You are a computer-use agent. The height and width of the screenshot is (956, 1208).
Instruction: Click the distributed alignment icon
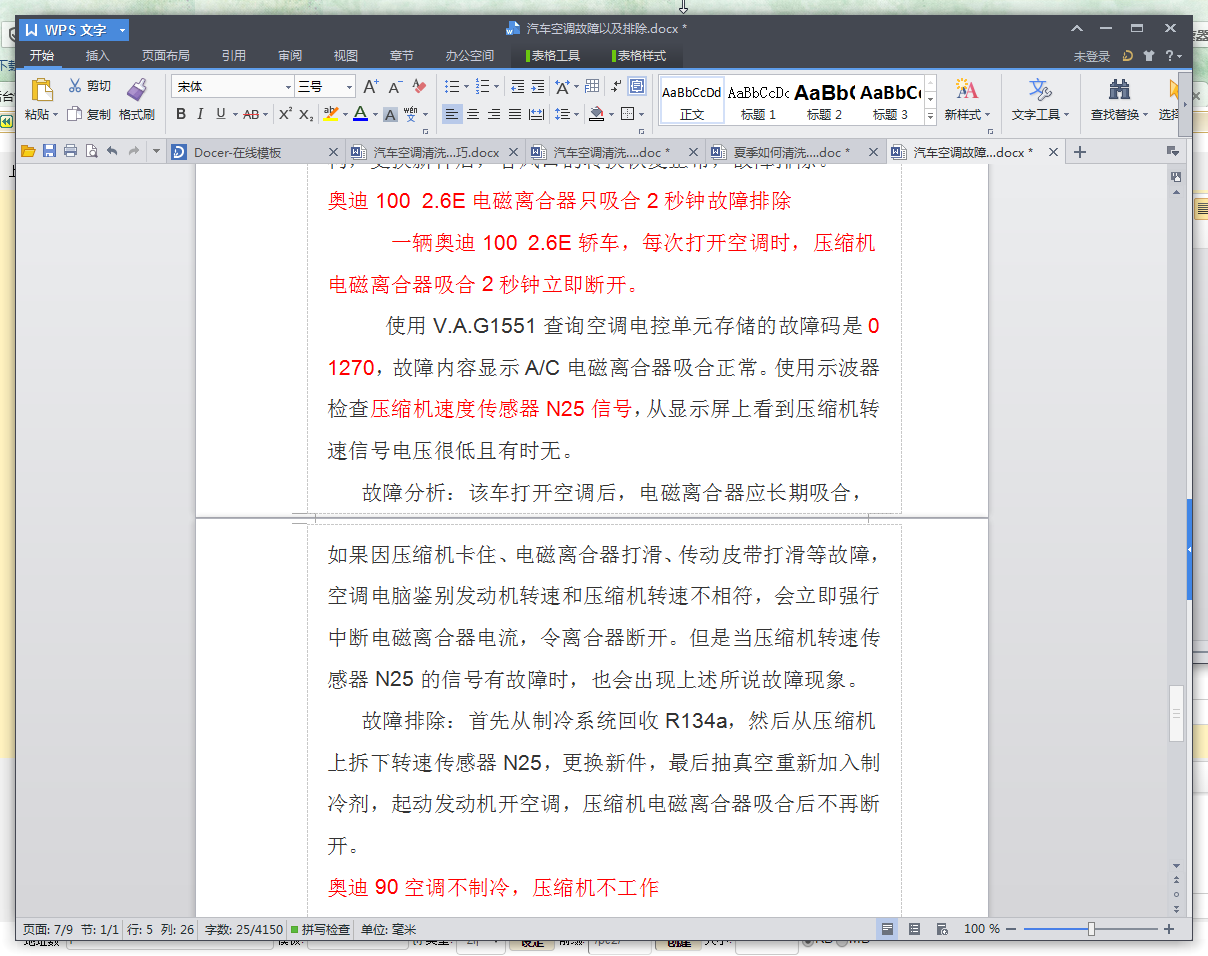[x=536, y=114]
